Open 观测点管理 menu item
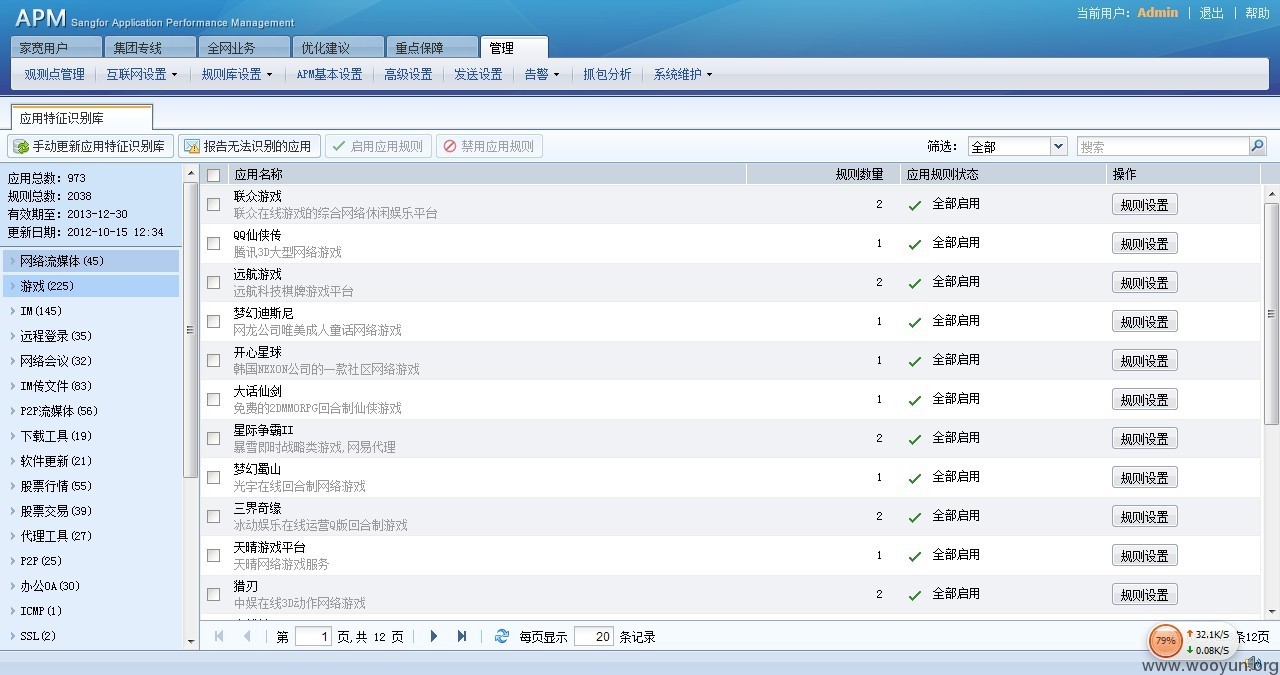The image size is (1280, 675). [x=55, y=74]
